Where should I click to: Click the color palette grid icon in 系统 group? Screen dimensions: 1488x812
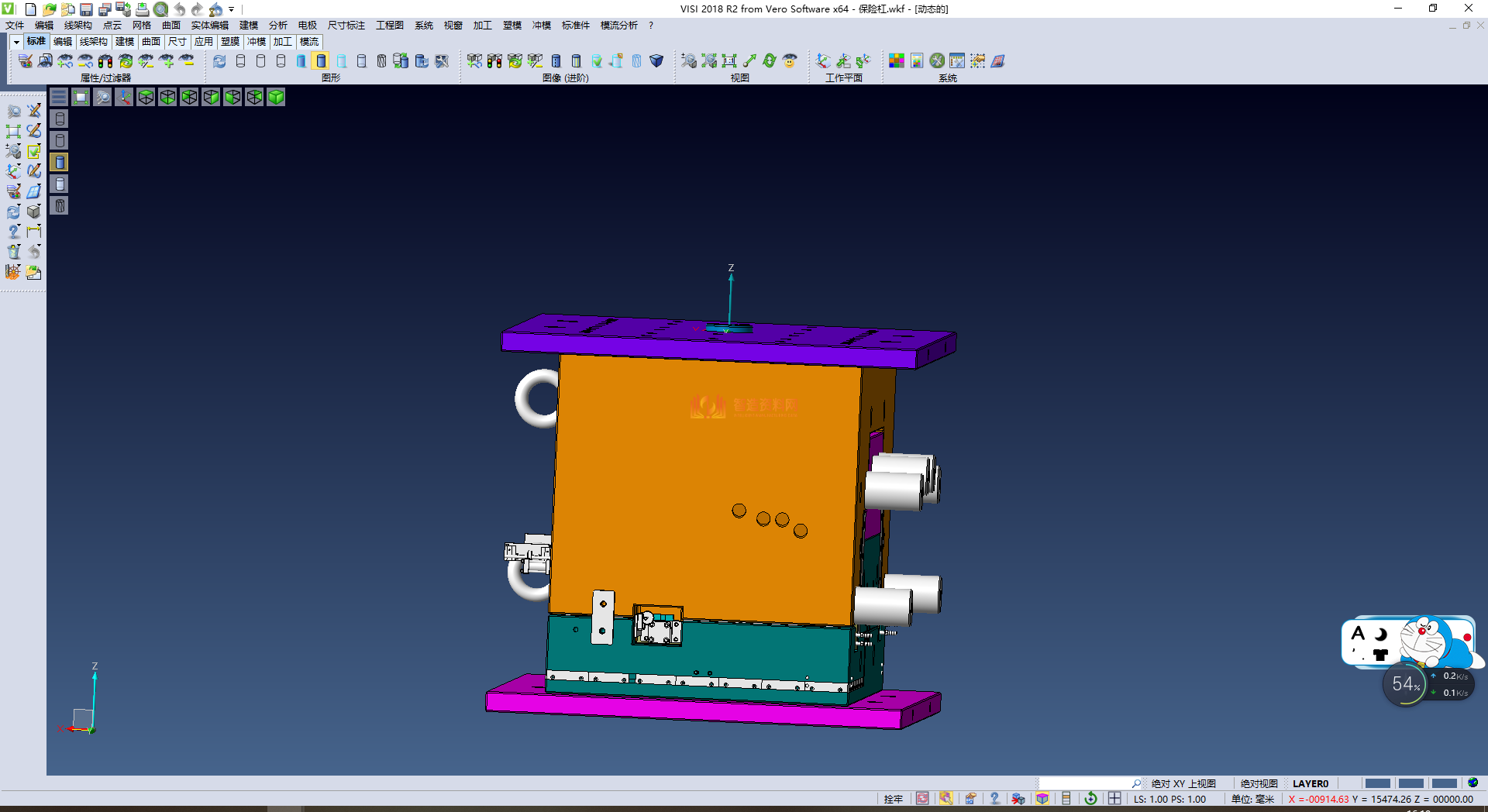[x=897, y=61]
